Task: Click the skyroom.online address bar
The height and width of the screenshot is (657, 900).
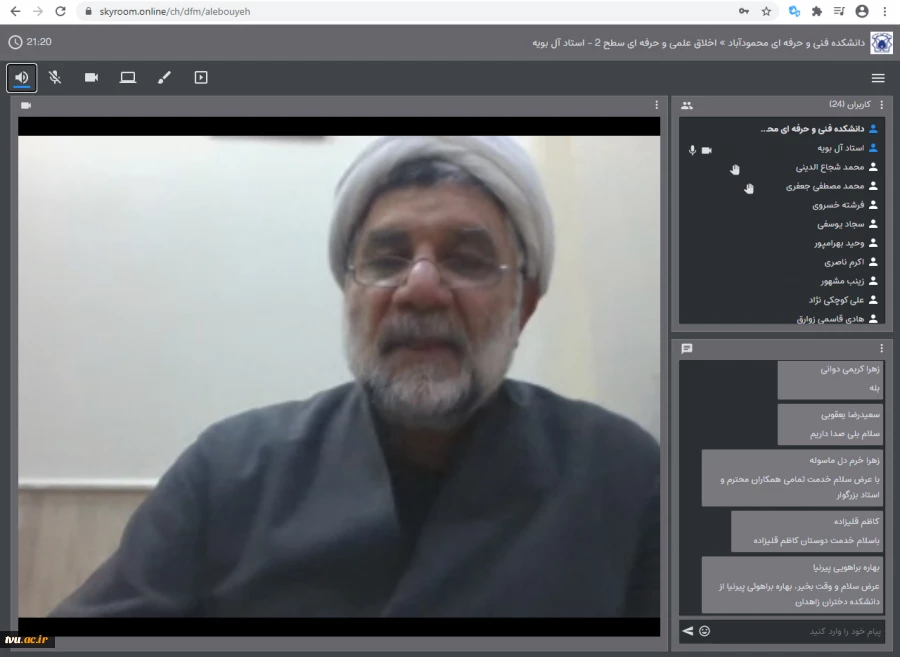Action: pyautogui.click(x=400, y=11)
